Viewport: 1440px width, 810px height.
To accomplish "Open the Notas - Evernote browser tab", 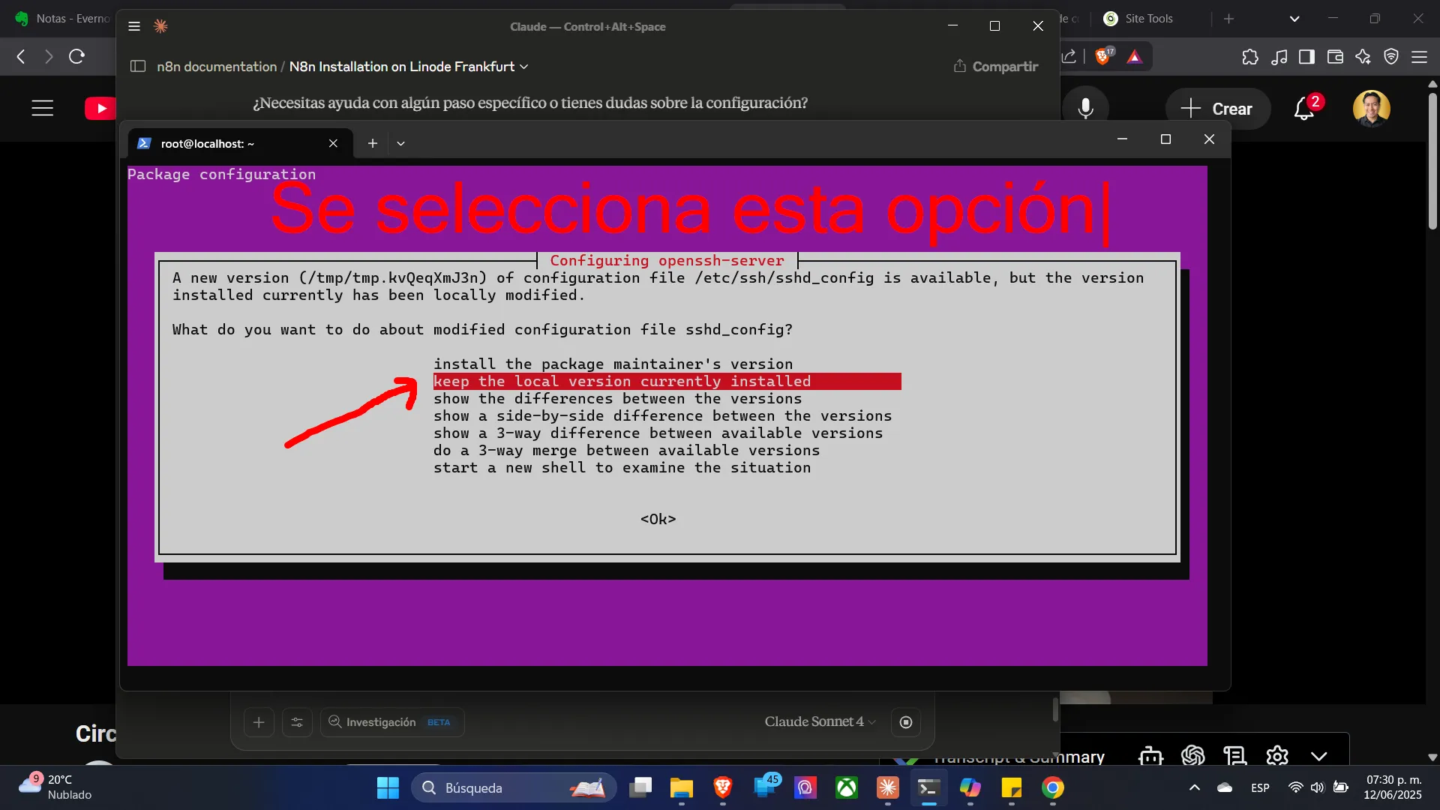I will pos(60,19).
